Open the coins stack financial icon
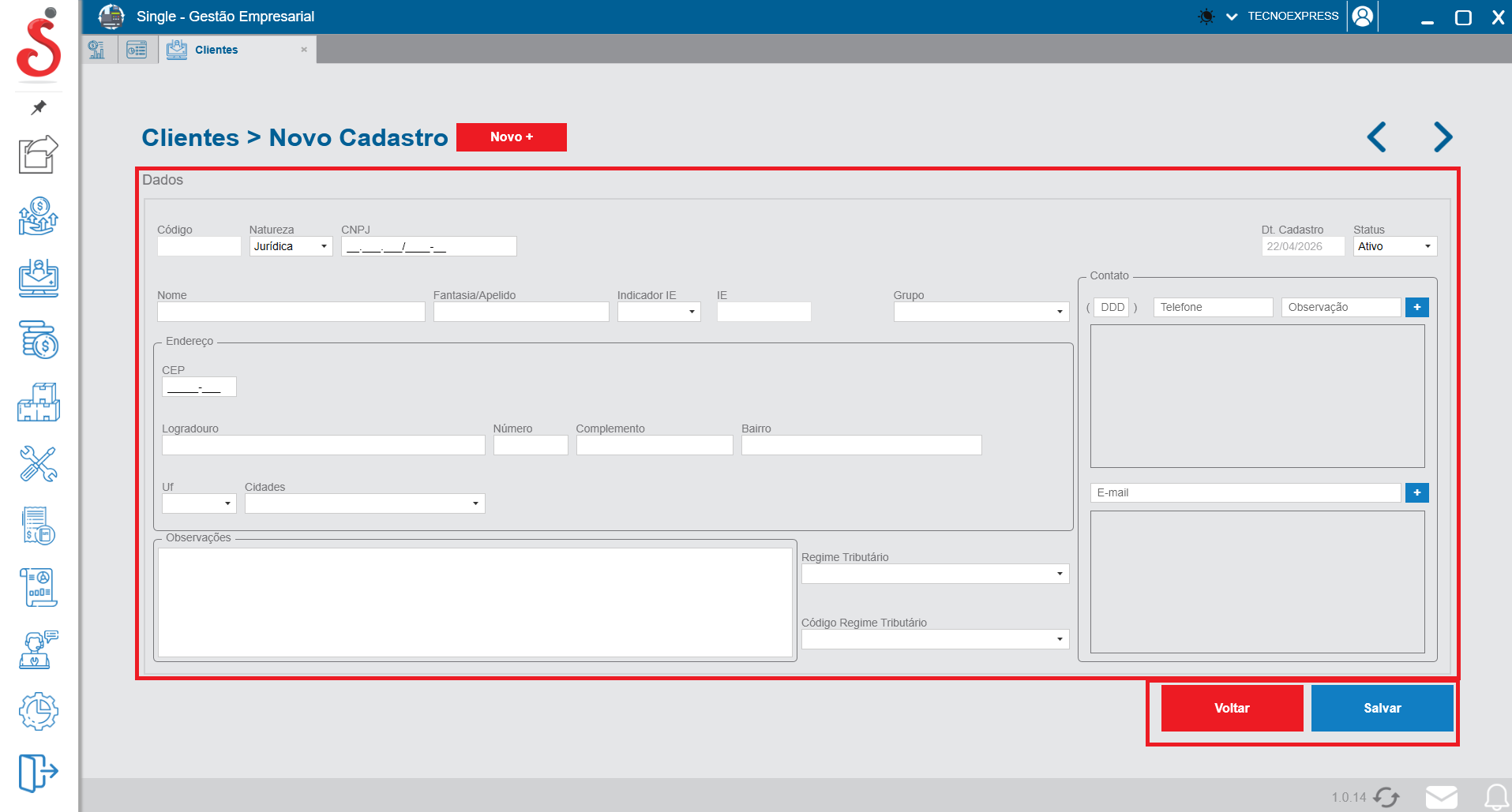 [x=39, y=340]
